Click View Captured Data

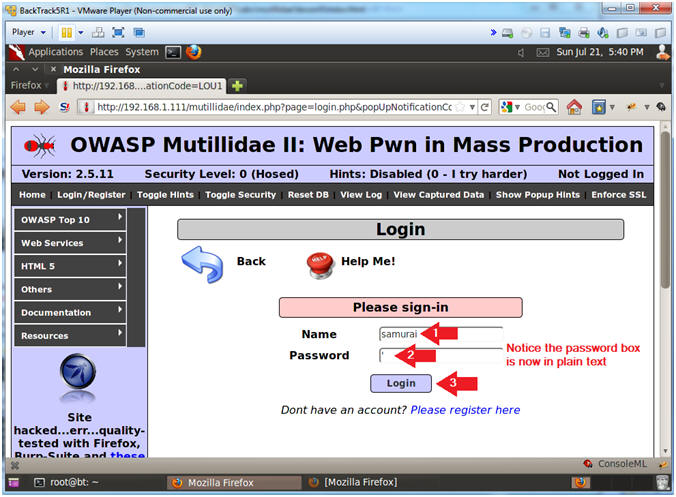point(439,195)
